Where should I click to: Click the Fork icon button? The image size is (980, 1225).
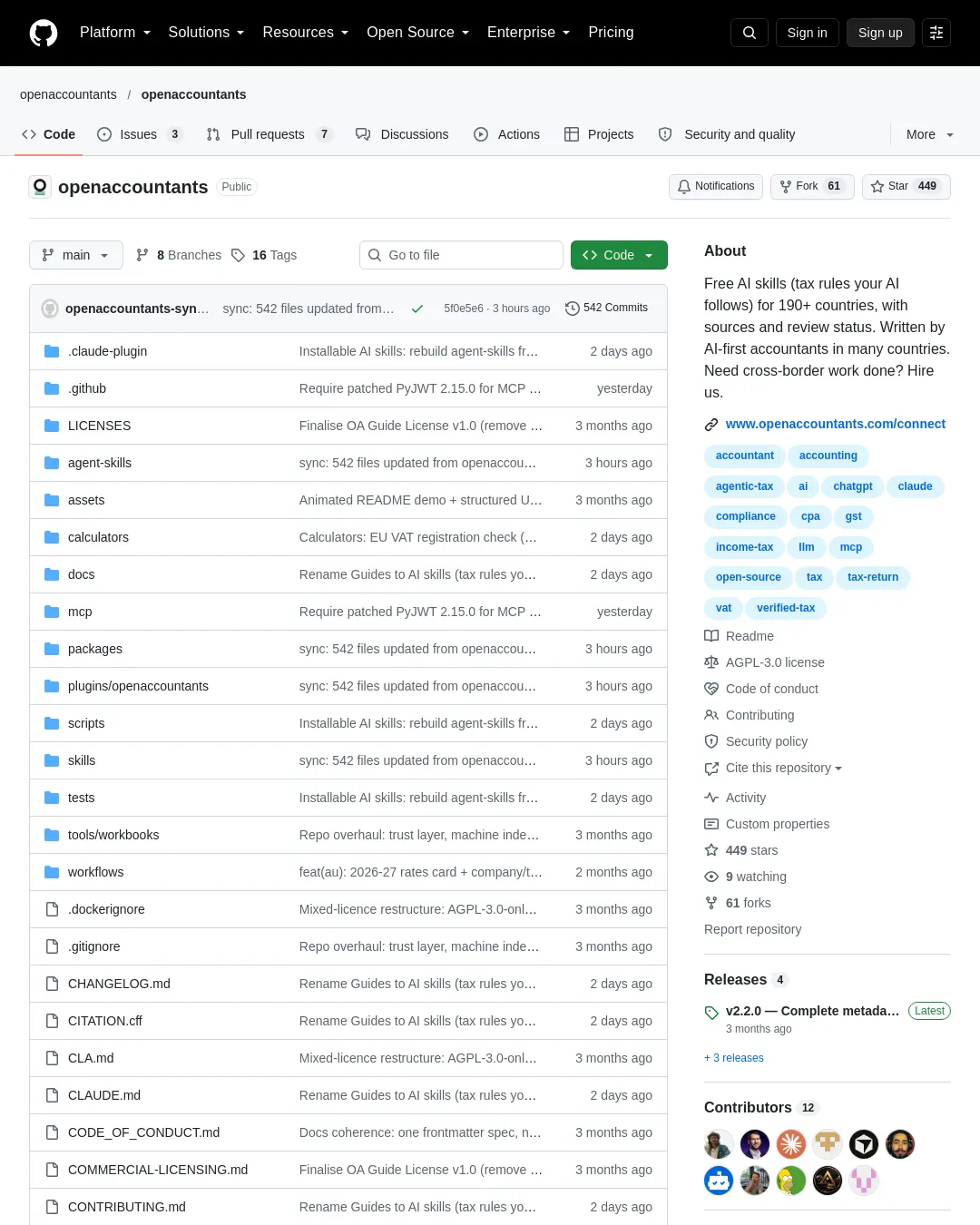pyautogui.click(x=812, y=186)
